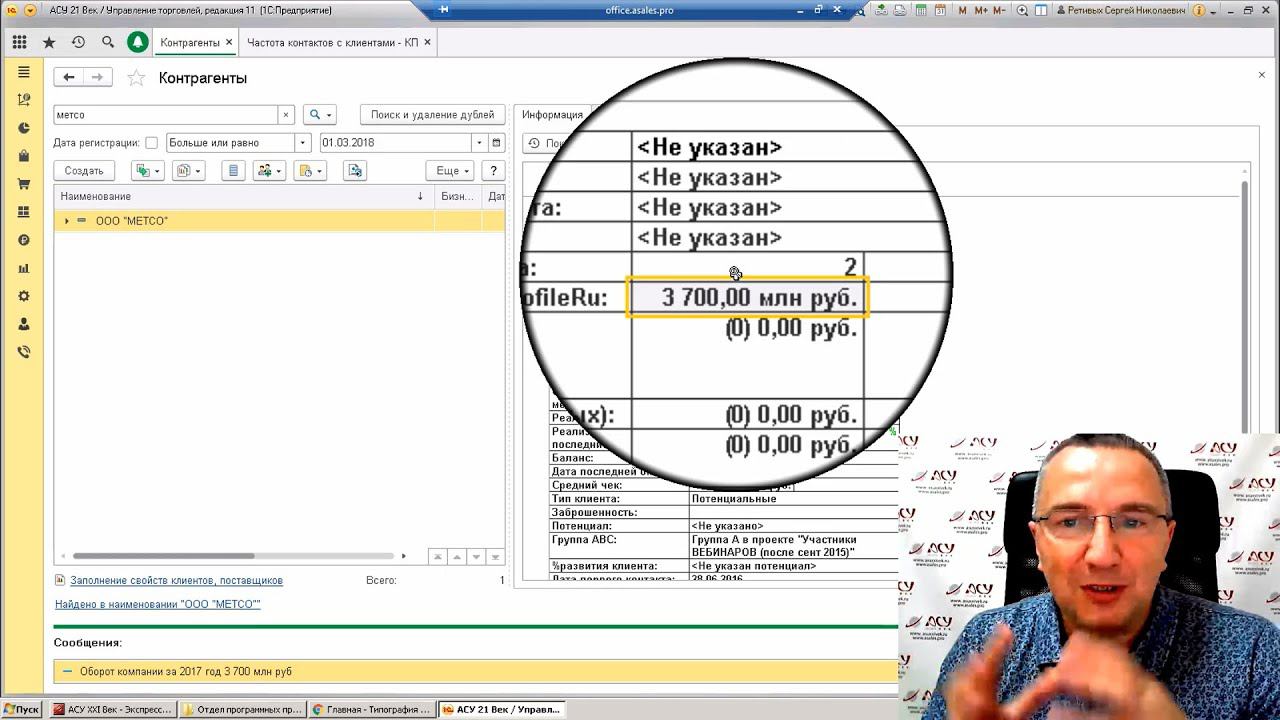Add Контрагенты to favorites with the star
This screenshot has height=720, width=1280.
point(137,78)
